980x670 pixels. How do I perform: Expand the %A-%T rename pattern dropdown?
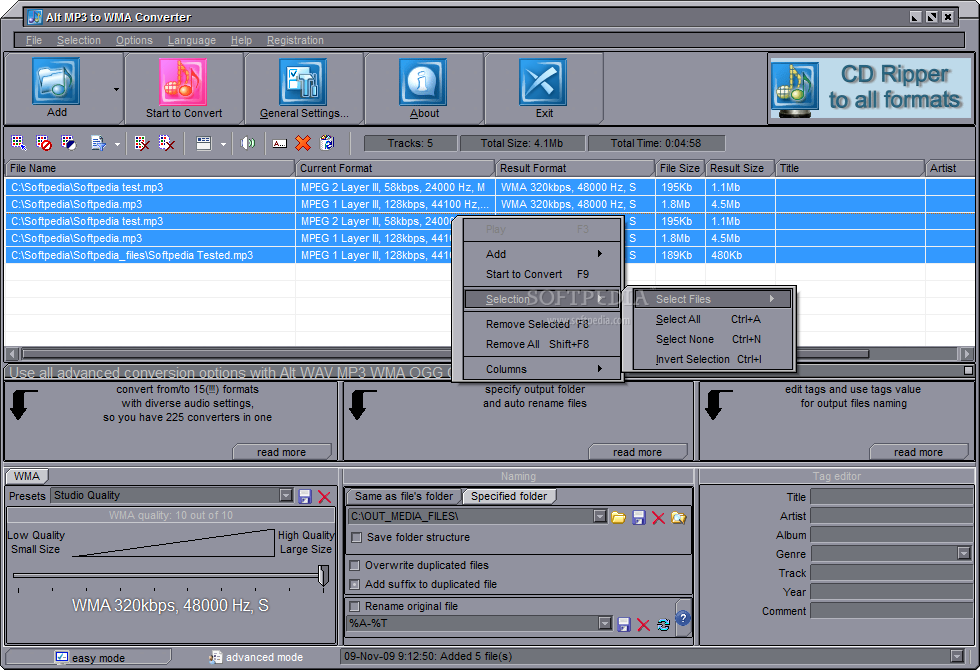604,623
